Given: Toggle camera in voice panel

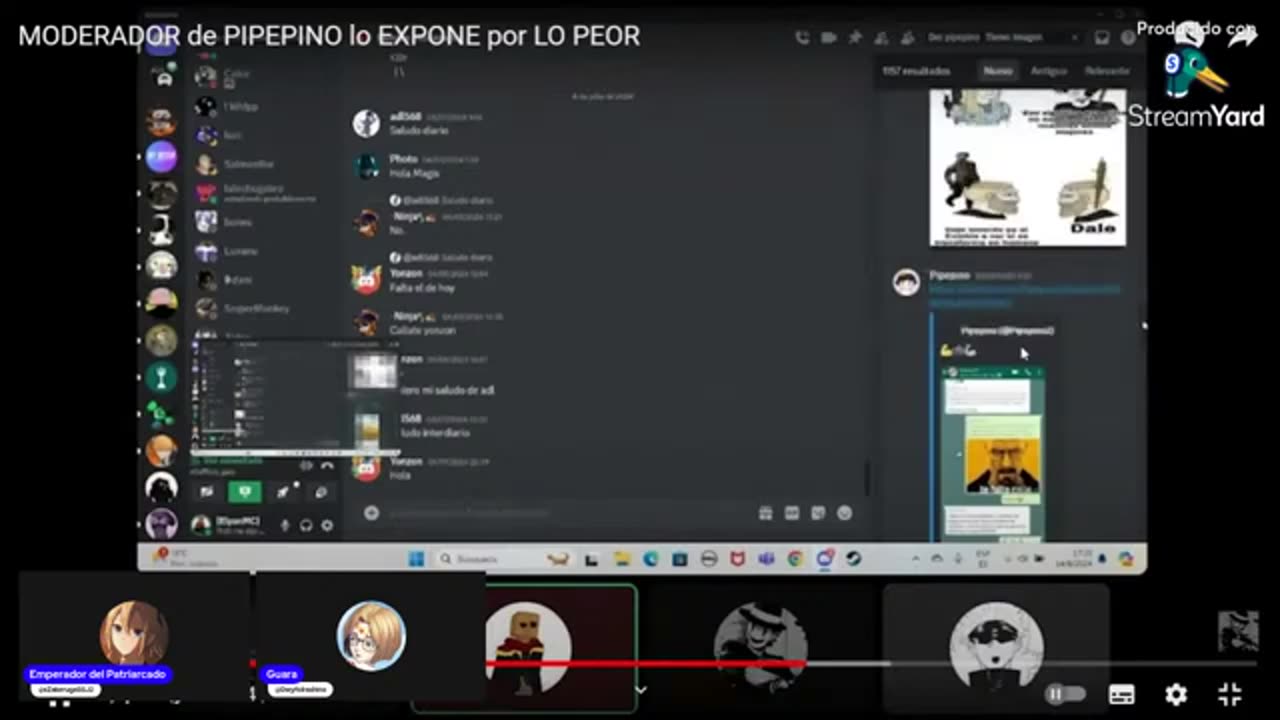Looking at the screenshot, I should (x=207, y=491).
